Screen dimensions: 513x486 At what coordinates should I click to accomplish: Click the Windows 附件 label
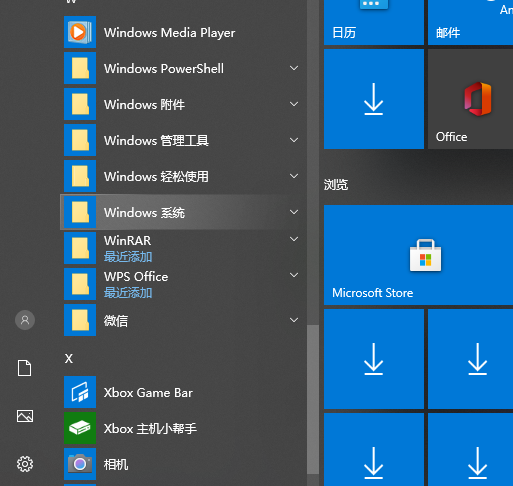click(144, 105)
